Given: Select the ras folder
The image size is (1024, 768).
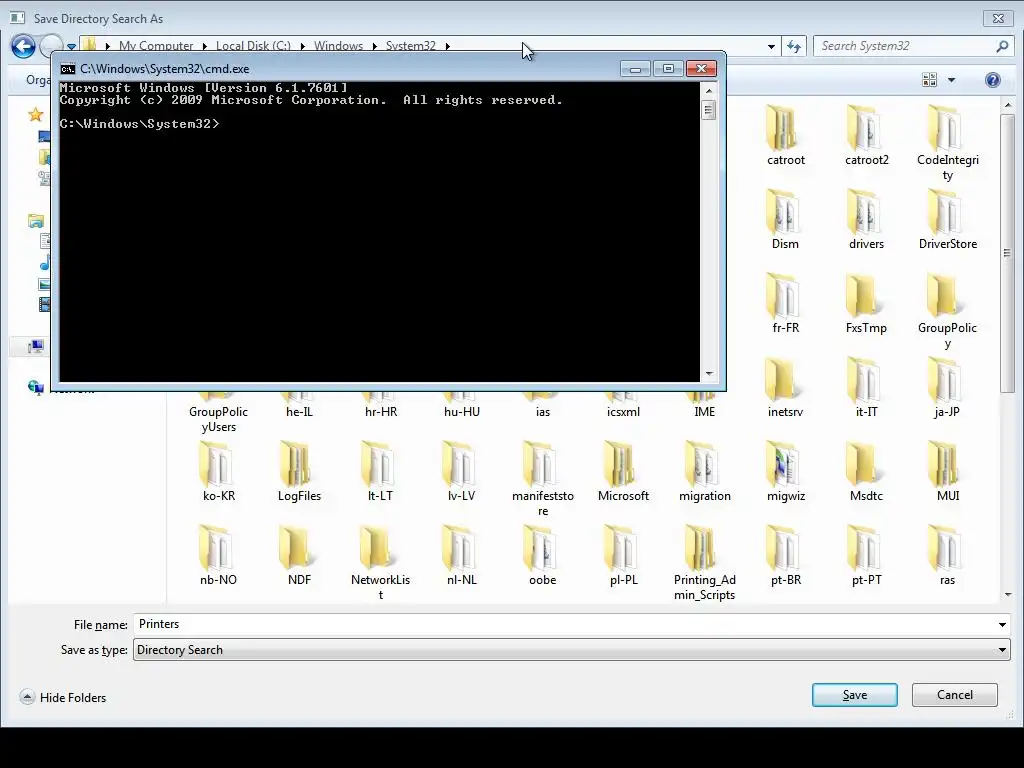Looking at the screenshot, I should pos(947,556).
